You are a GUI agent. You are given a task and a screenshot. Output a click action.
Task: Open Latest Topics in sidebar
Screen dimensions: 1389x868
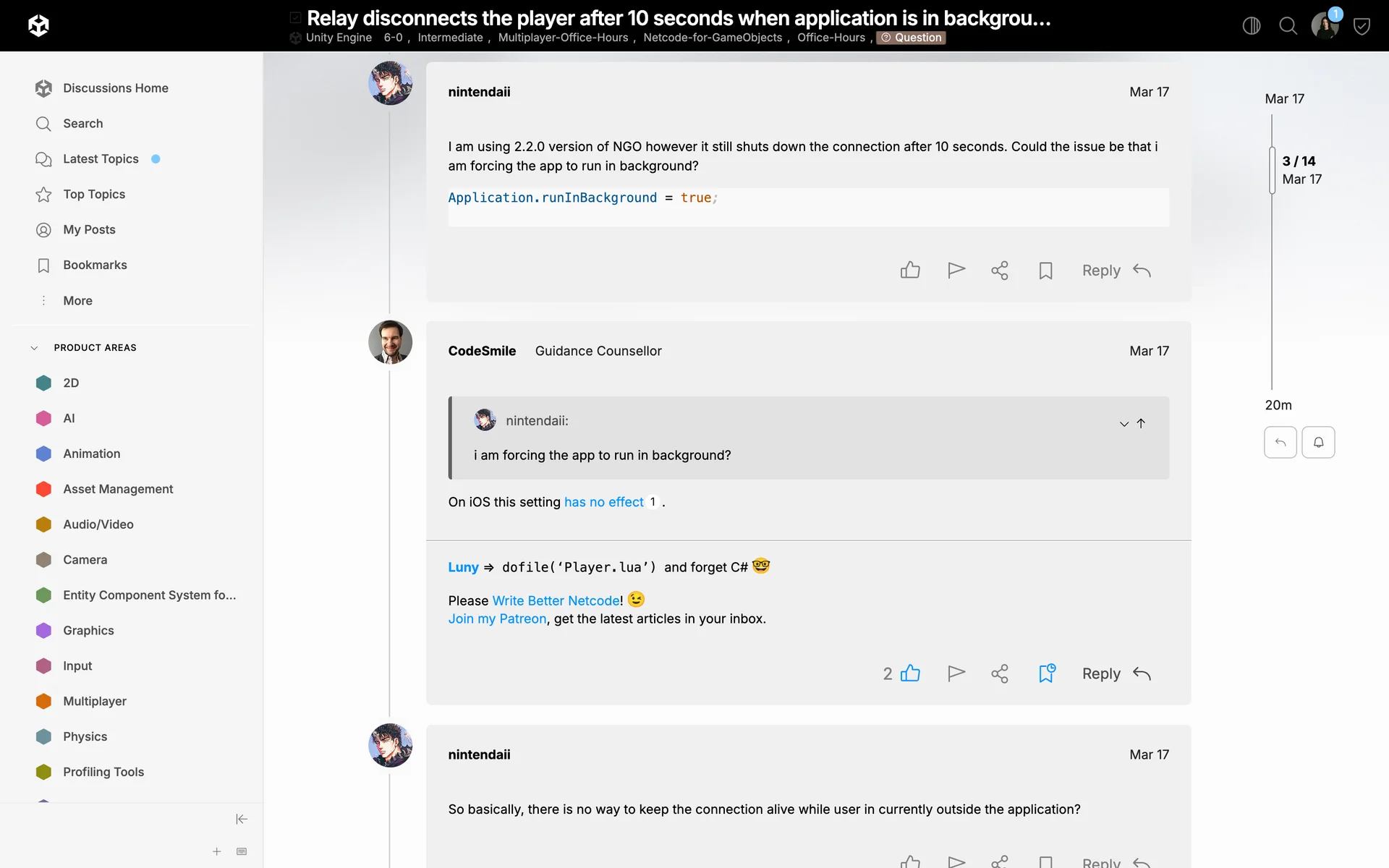(101, 158)
